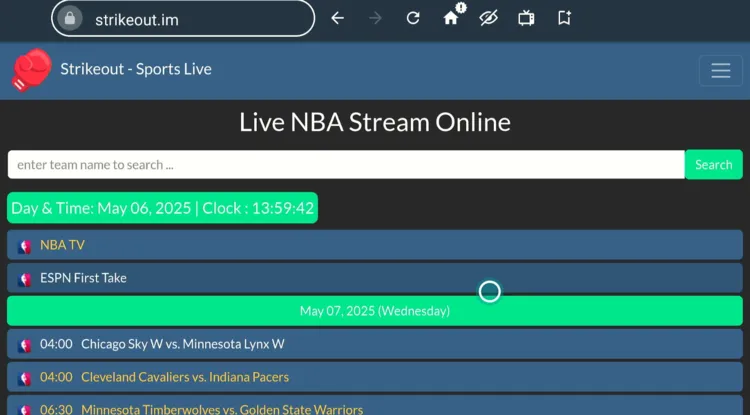Add bookmark with the bookmark-plus icon
750x415 pixels.
pyautogui.click(x=564, y=19)
